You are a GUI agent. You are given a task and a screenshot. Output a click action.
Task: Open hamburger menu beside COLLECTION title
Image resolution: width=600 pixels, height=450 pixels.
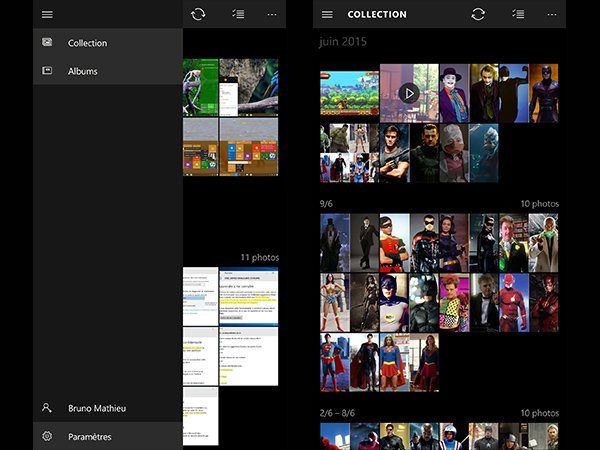pos(327,15)
